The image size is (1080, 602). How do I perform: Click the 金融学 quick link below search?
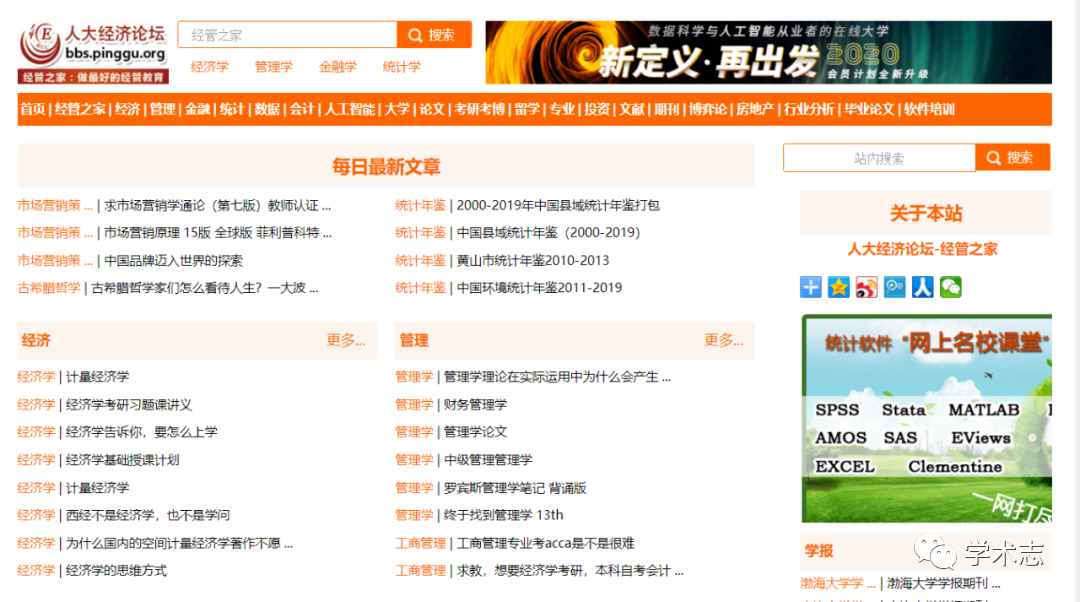point(338,67)
